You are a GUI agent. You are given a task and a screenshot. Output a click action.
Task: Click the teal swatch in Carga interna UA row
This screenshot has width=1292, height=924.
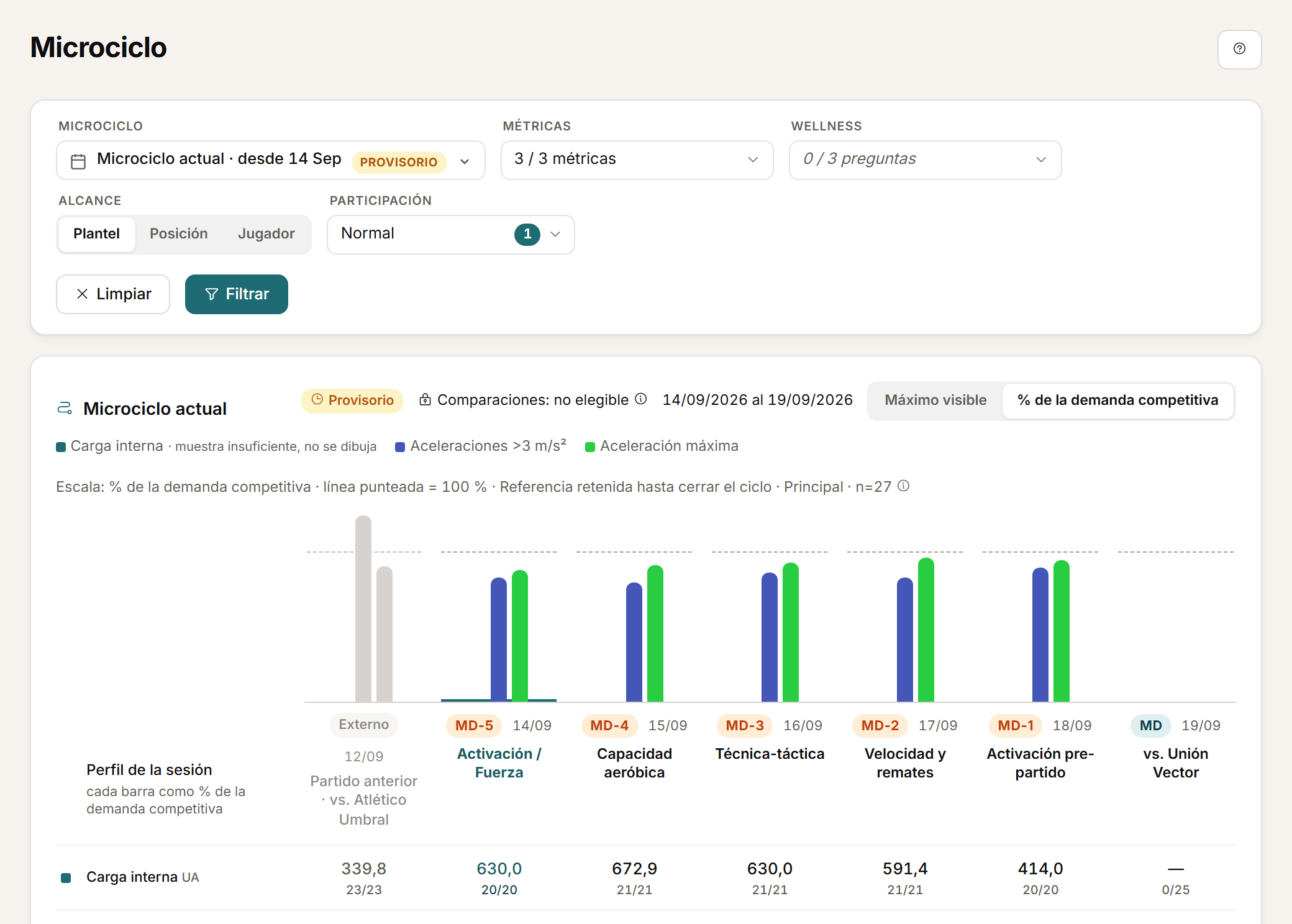click(66, 877)
